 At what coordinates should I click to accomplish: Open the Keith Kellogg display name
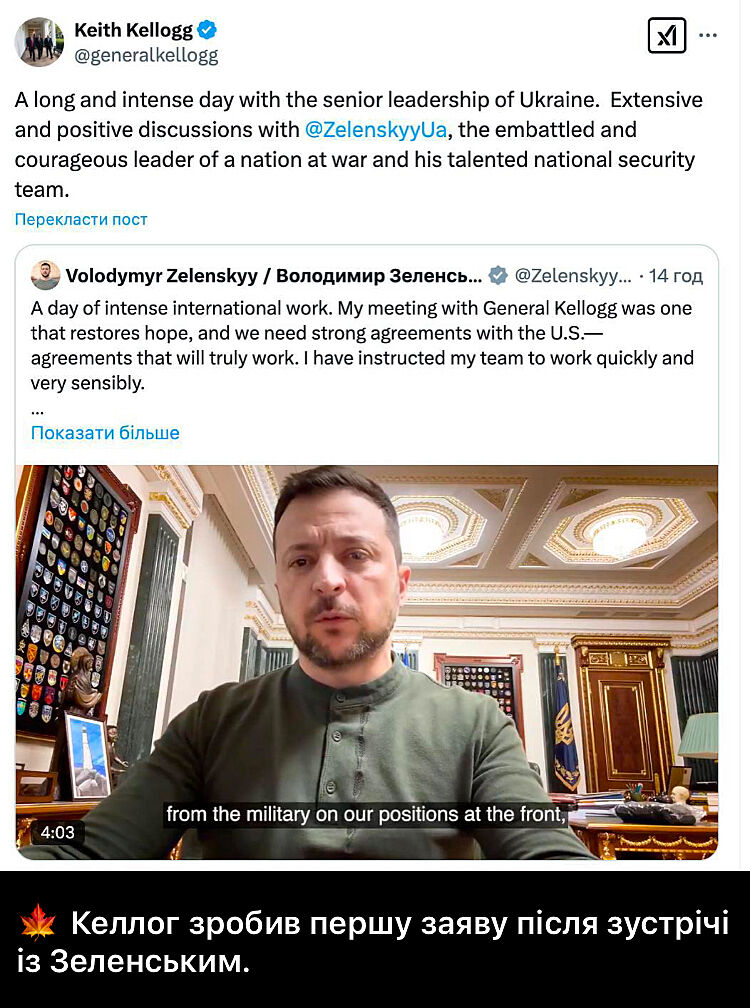pyautogui.click(x=133, y=30)
